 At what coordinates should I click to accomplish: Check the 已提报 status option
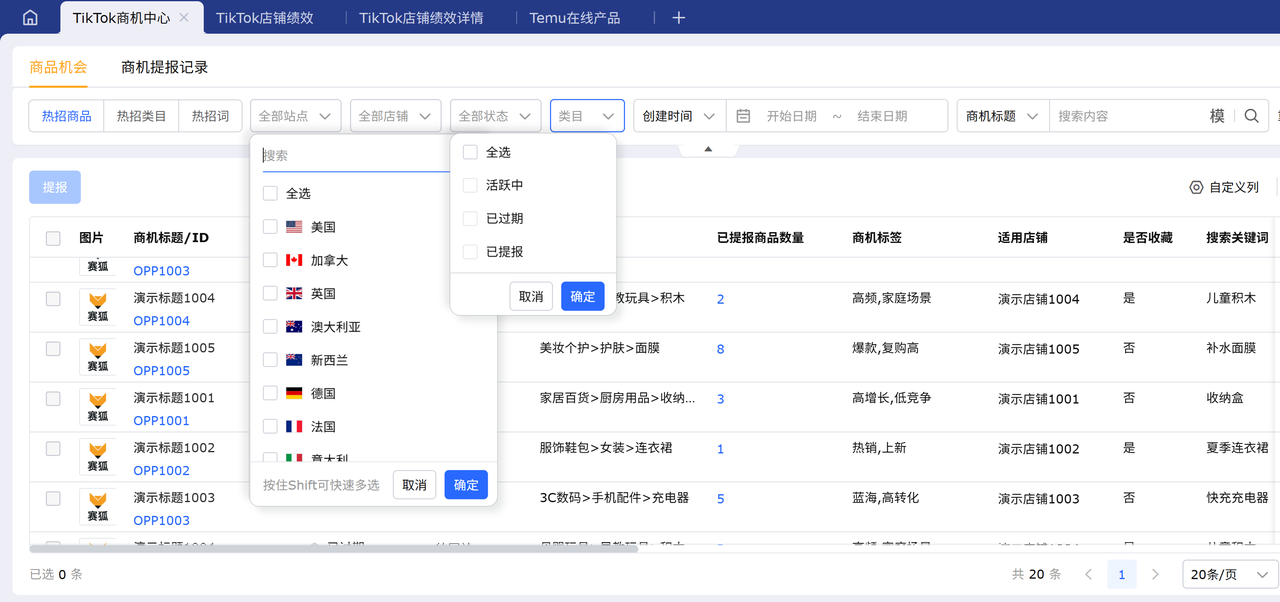[x=470, y=251]
